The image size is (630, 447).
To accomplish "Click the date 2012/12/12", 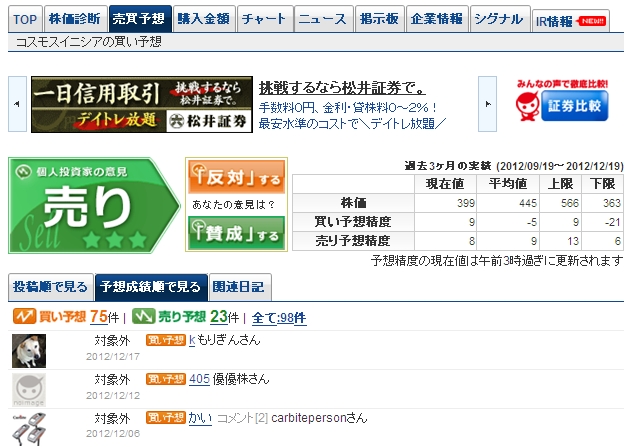I will [113, 396].
